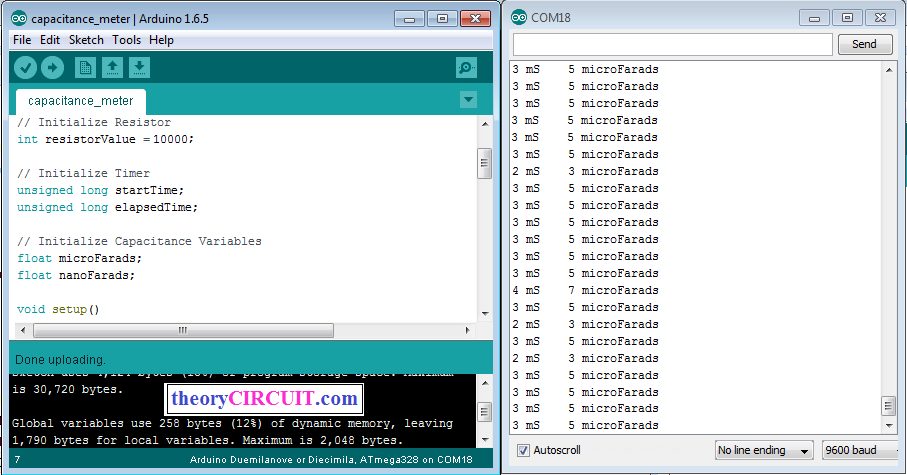Click editor scroll left arrow
This screenshot has width=907, height=475.
point(23,330)
